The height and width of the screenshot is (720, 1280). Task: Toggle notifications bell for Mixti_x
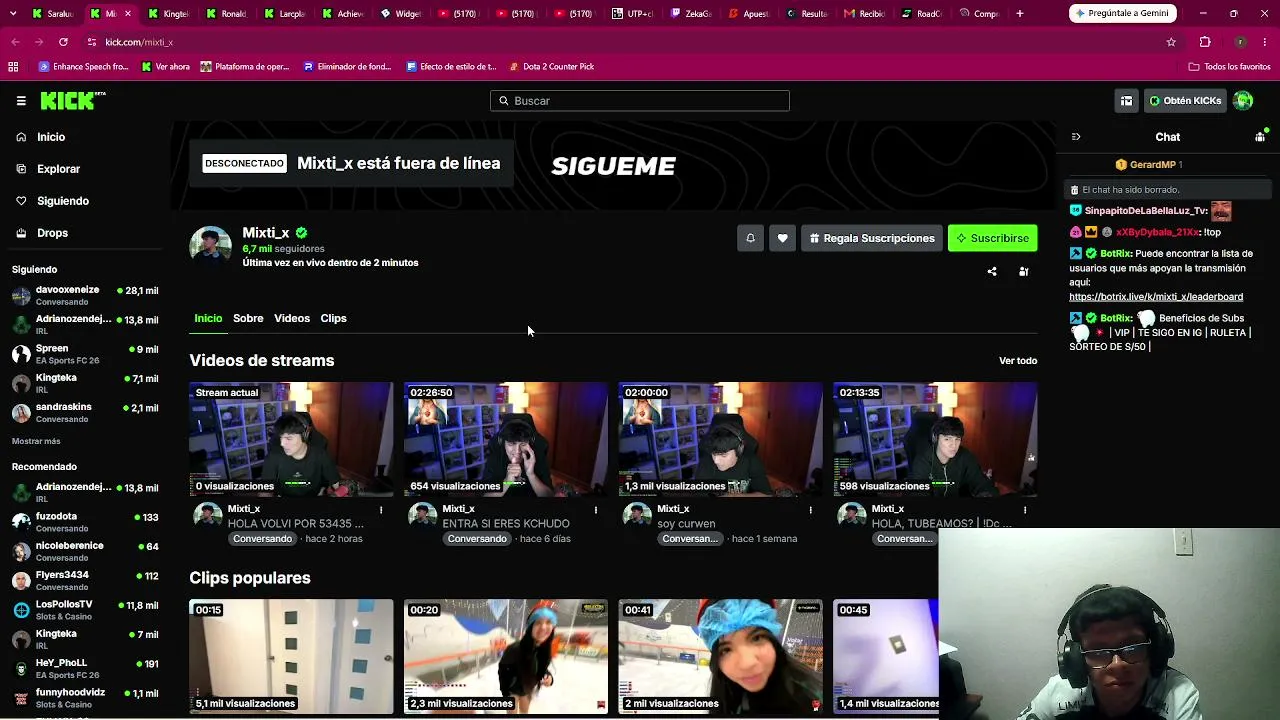pyautogui.click(x=750, y=238)
